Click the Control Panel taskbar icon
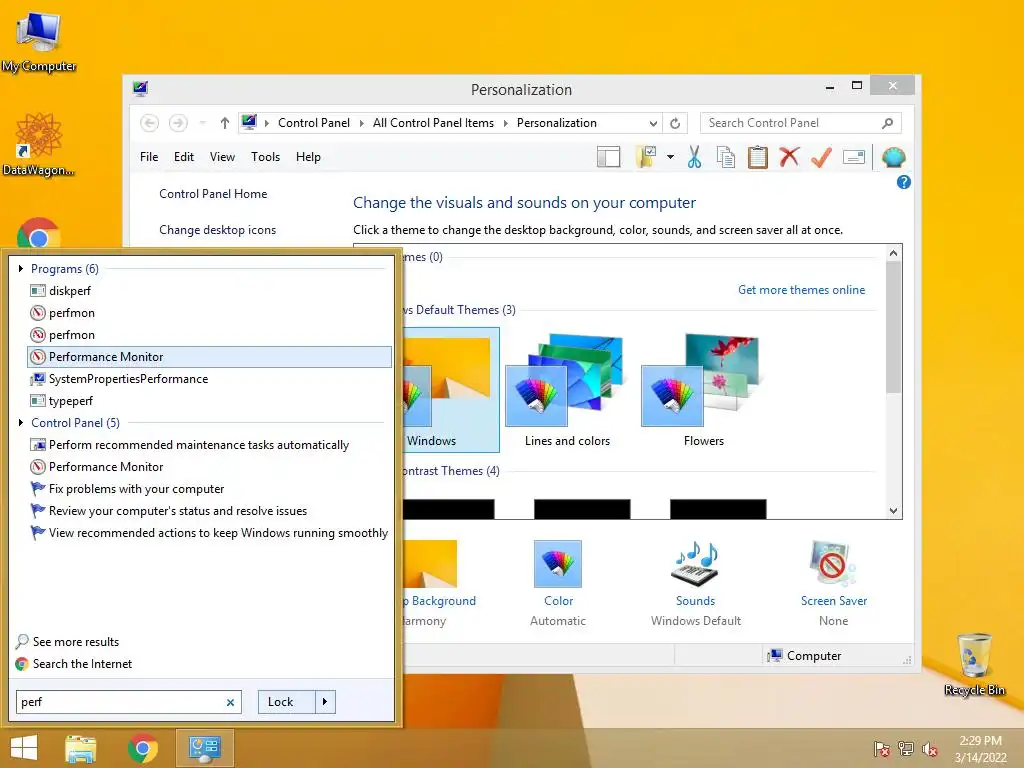 (205, 748)
